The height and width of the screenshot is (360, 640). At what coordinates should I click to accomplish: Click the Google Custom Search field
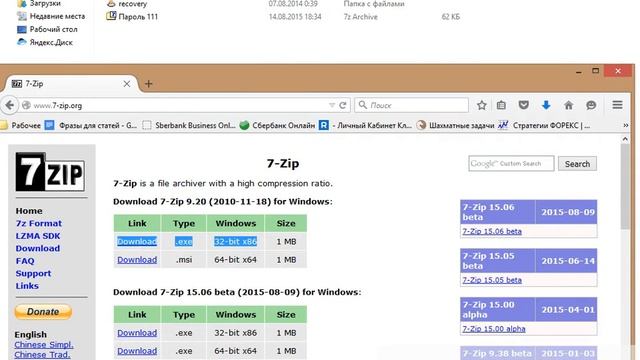tap(511, 164)
